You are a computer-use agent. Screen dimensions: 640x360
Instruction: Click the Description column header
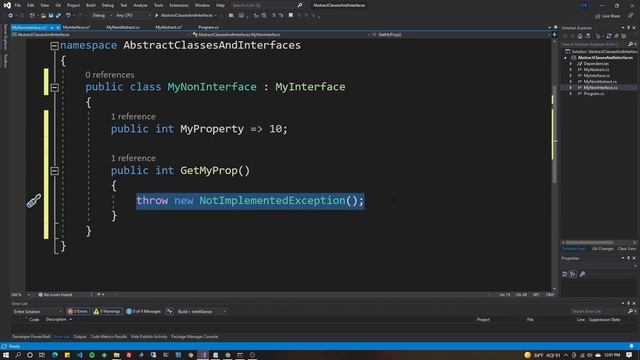coord(56,320)
